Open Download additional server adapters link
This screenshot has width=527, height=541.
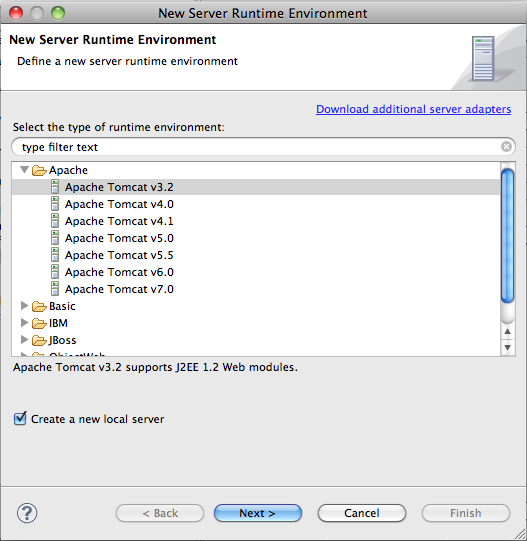(x=413, y=109)
